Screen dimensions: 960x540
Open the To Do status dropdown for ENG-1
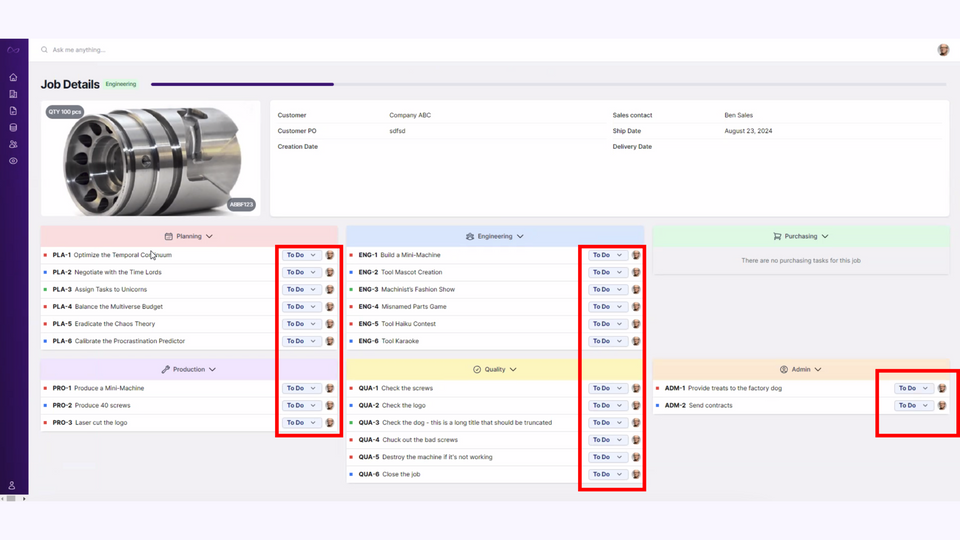pyautogui.click(x=607, y=255)
